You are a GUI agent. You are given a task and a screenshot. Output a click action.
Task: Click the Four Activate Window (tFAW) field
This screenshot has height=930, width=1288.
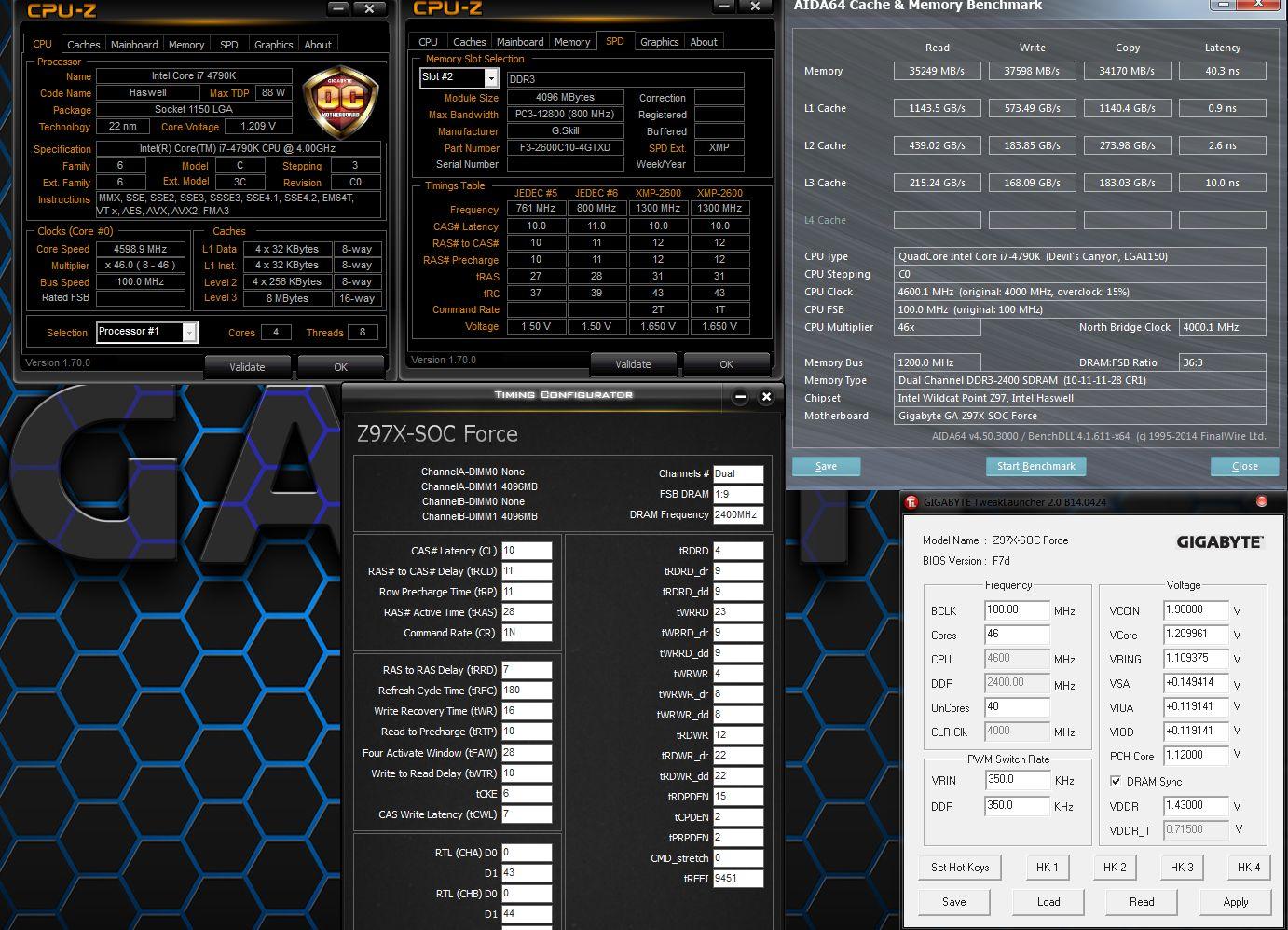pos(527,753)
